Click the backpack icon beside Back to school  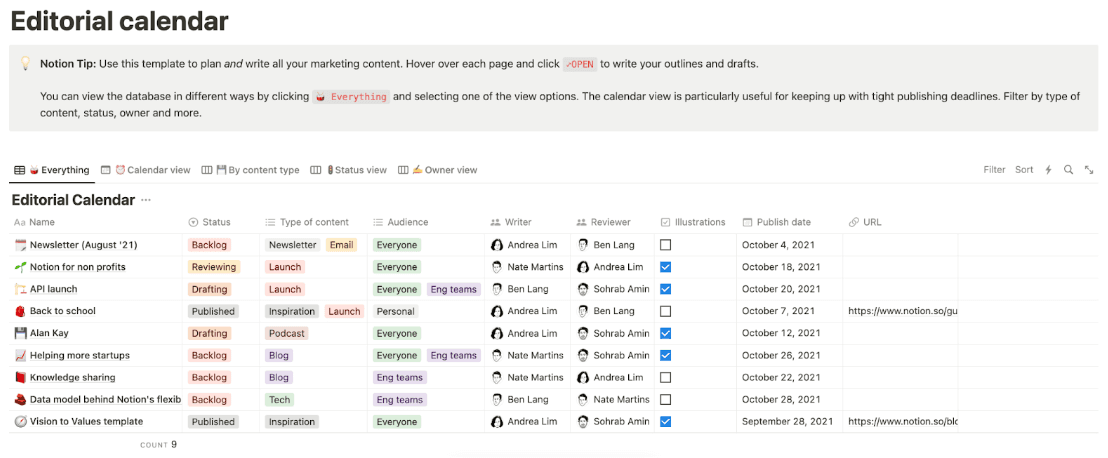tap(20, 311)
